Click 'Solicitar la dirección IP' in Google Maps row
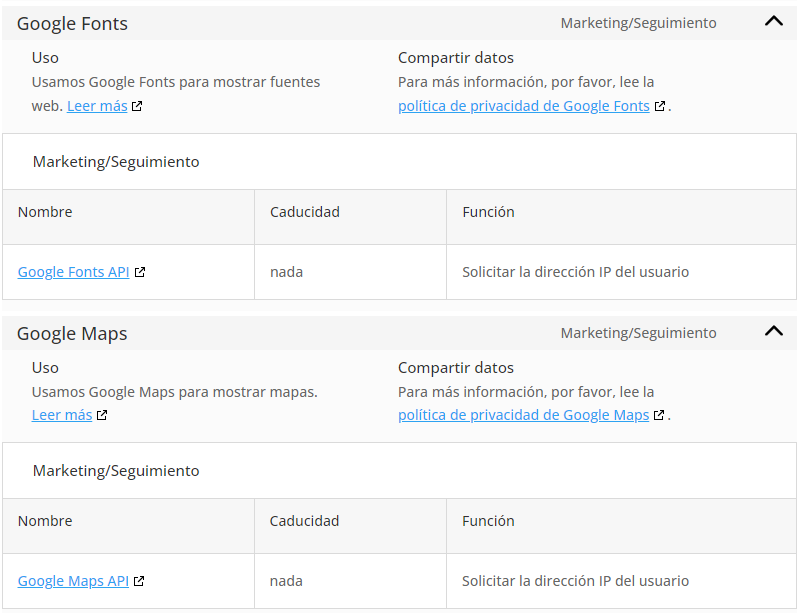Image resolution: width=802 pixels, height=613 pixels. pos(575,581)
